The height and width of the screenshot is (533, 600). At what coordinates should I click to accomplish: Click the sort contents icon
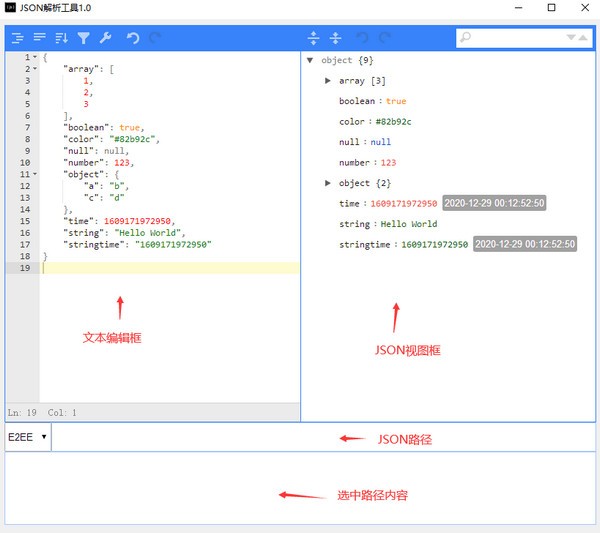61,38
